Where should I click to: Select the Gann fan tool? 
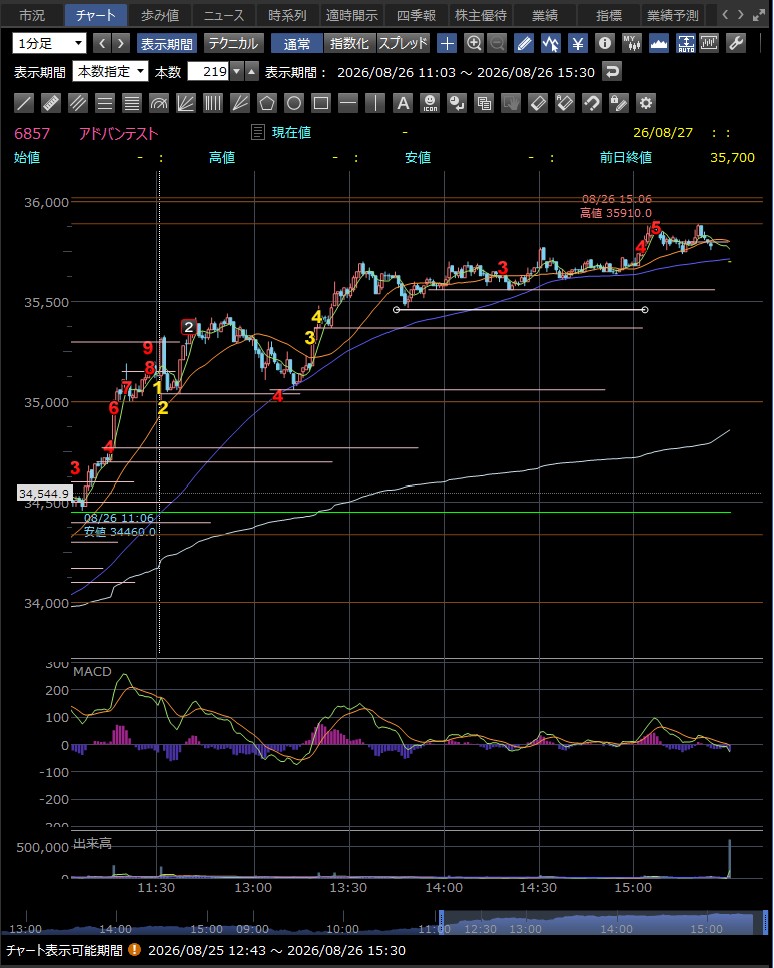click(239, 103)
